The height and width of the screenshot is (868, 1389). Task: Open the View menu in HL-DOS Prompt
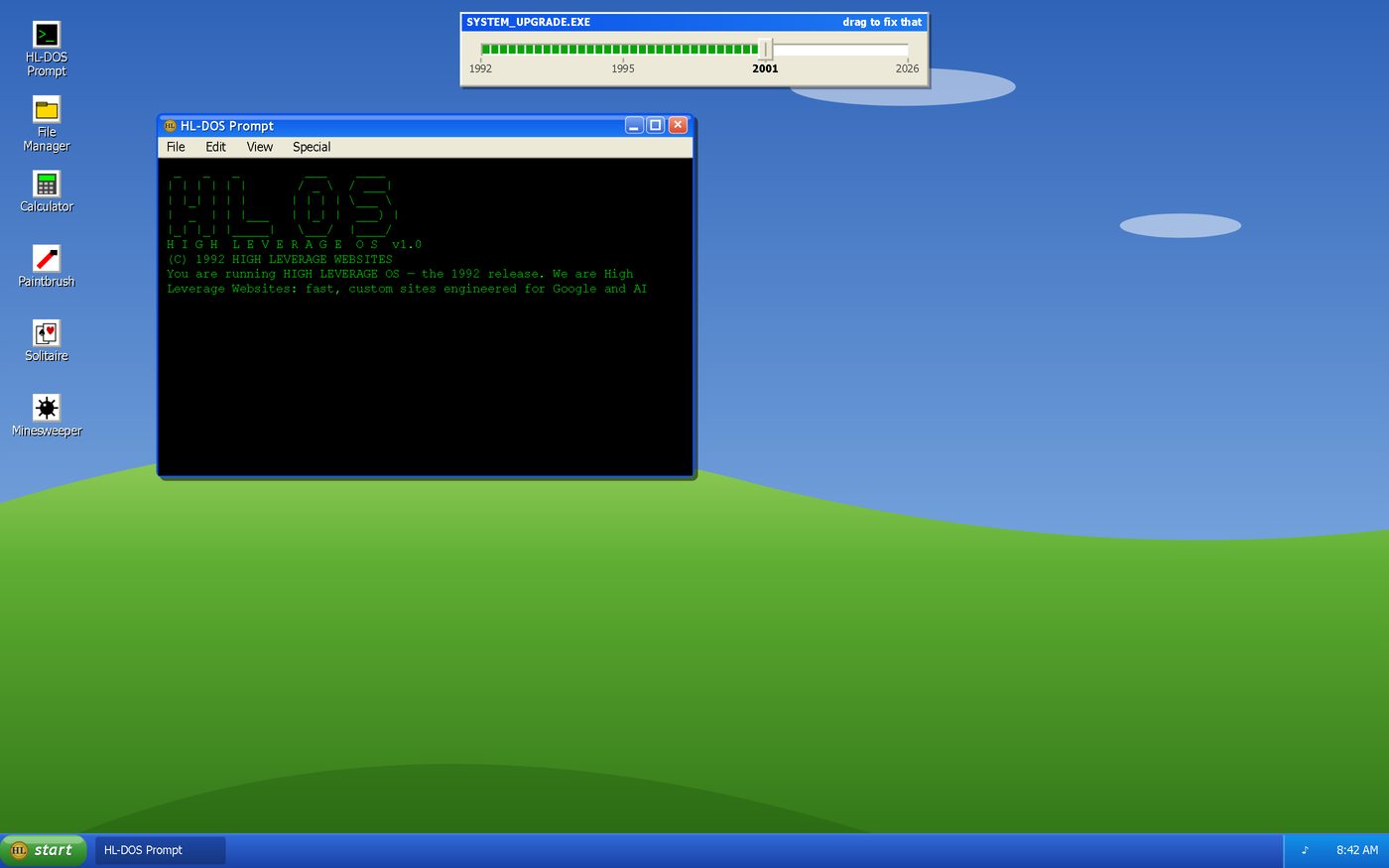259,147
